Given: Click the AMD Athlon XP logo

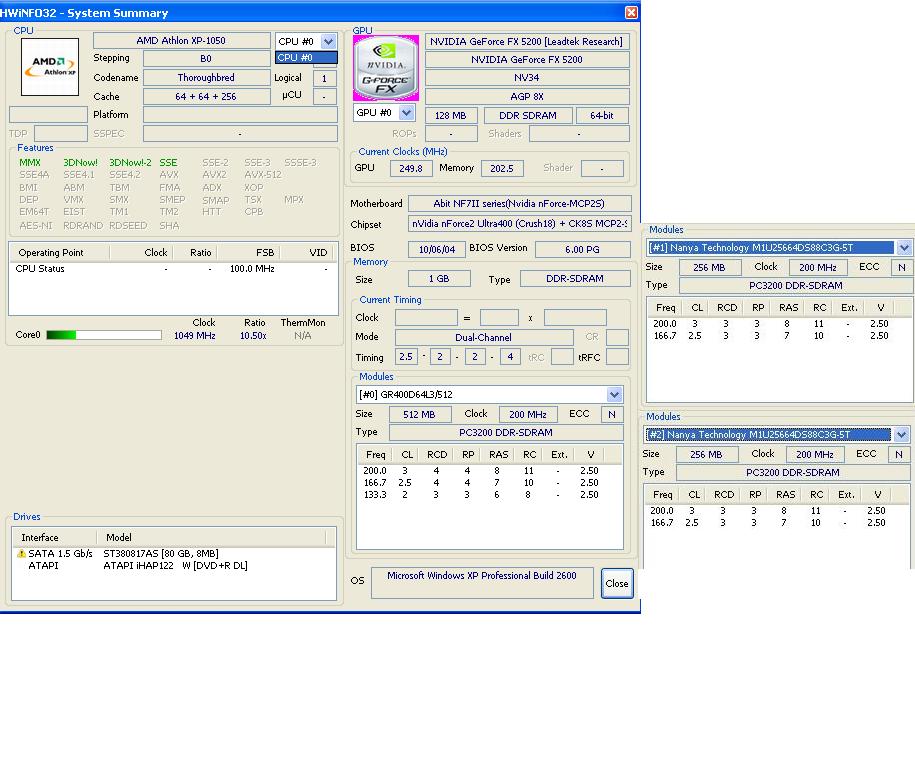Looking at the screenshot, I should click(50, 67).
